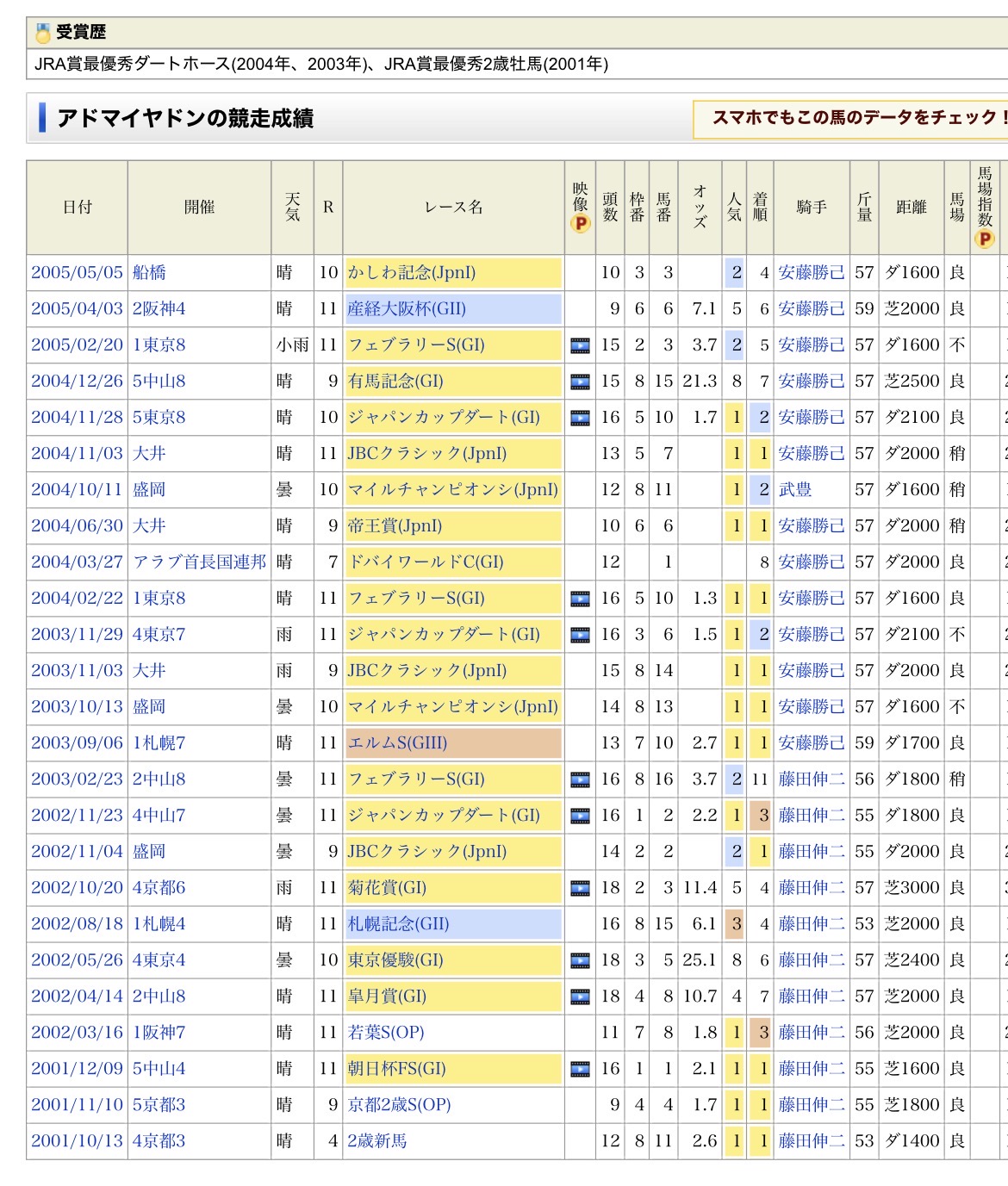Play video for 朝日杯FS(GI)
Screen dimensions: 1008x1186
pyautogui.click(x=580, y=1069)
